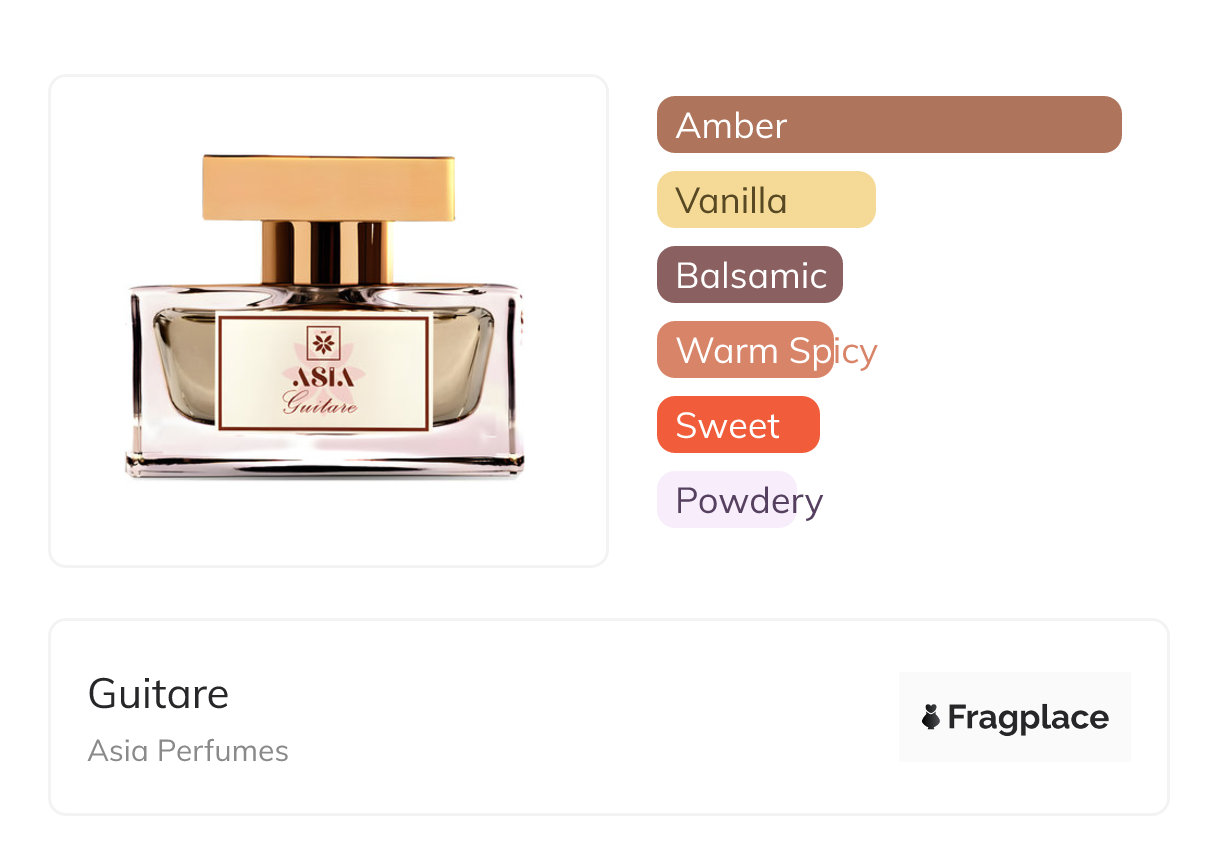Click the golden cap of the perfume bottle
Image resolution: width=1218 pixels, height=864 pixels.
click(328, 187)
